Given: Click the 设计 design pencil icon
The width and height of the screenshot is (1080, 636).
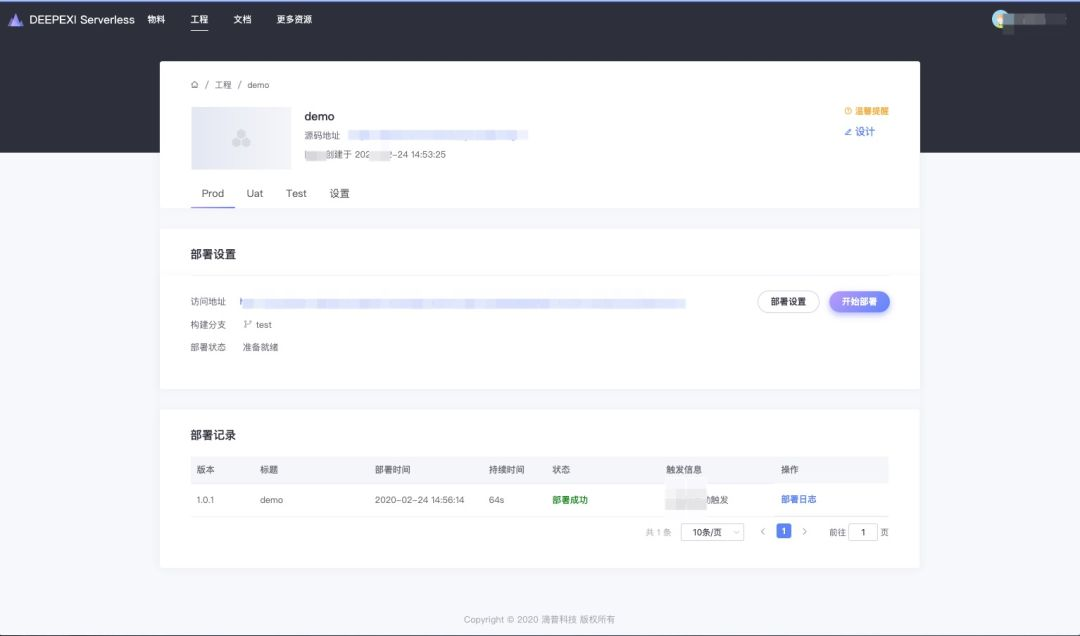Looking at the screenshot, I should pos(848,132).
